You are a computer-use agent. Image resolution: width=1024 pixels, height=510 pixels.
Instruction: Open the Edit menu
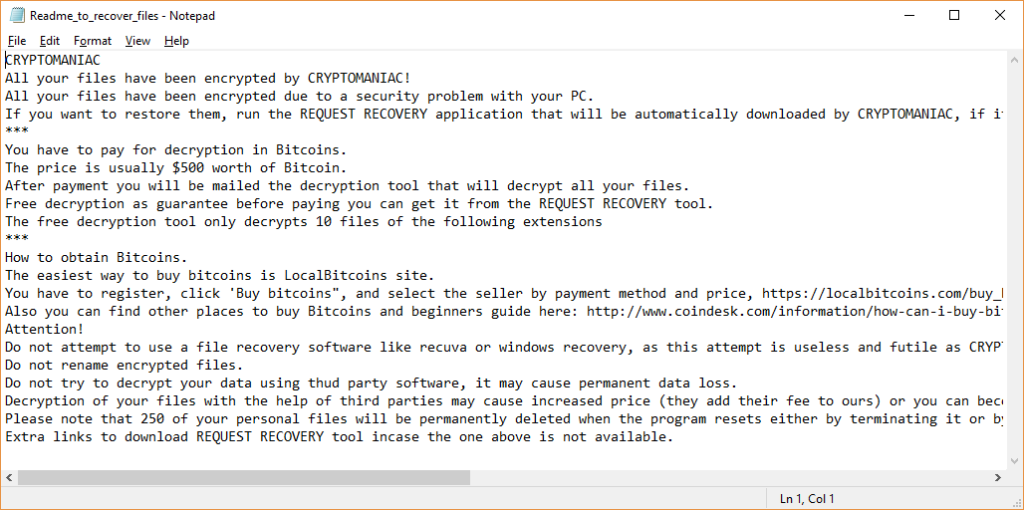coord(50,41)
